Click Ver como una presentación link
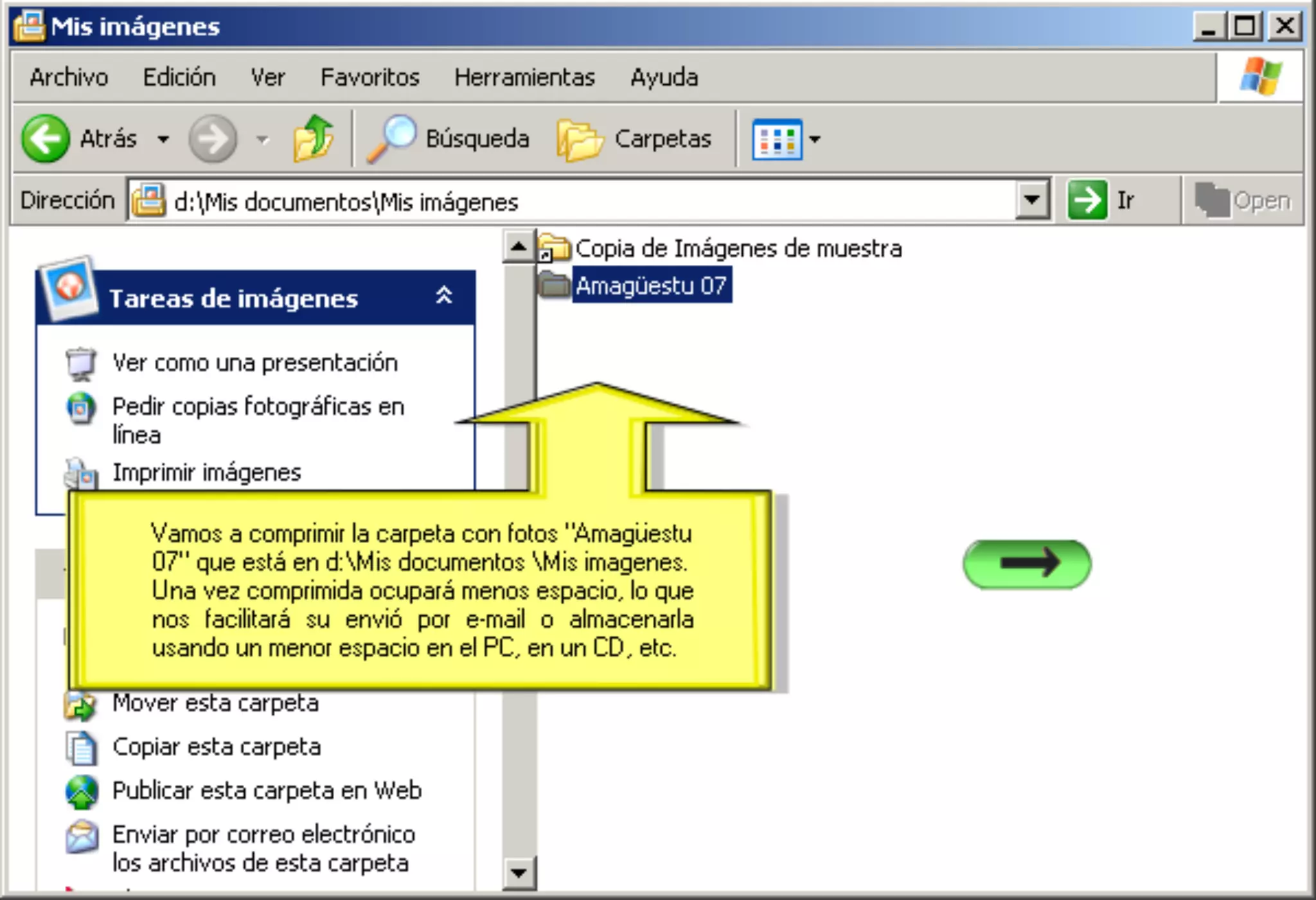This screenshot has width=1316, height=900. 254,363
